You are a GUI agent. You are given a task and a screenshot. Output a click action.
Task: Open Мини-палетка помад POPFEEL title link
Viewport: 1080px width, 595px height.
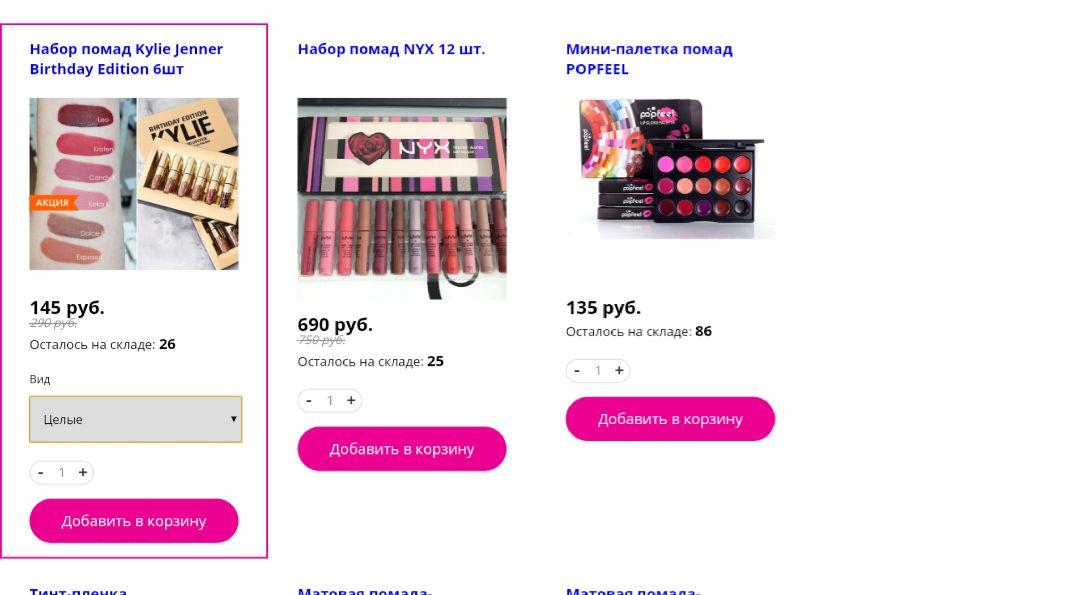[649, 59]
